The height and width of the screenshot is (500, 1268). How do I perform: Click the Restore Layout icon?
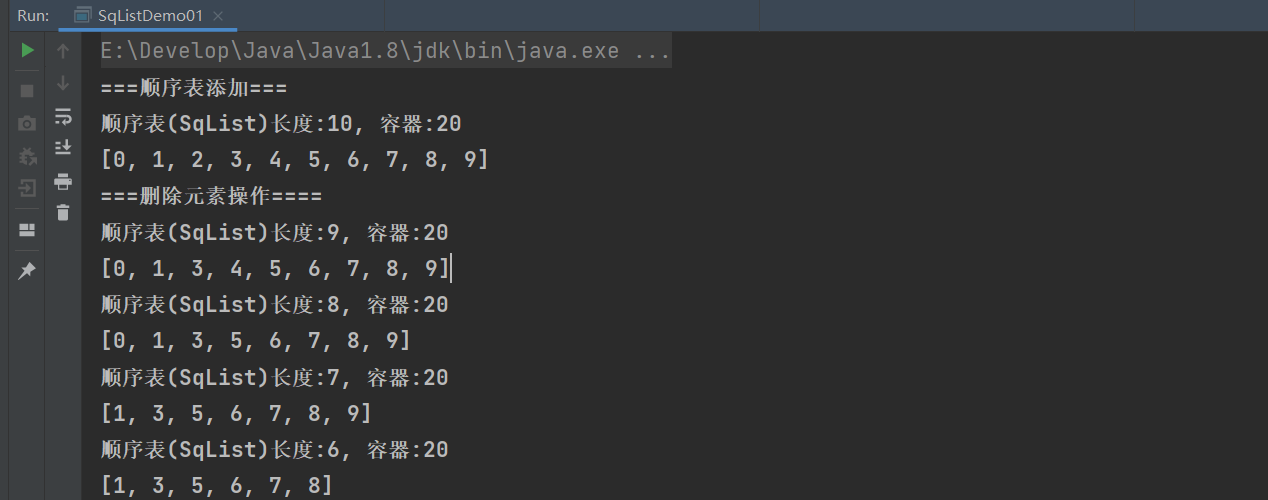[x=27, y=230]
